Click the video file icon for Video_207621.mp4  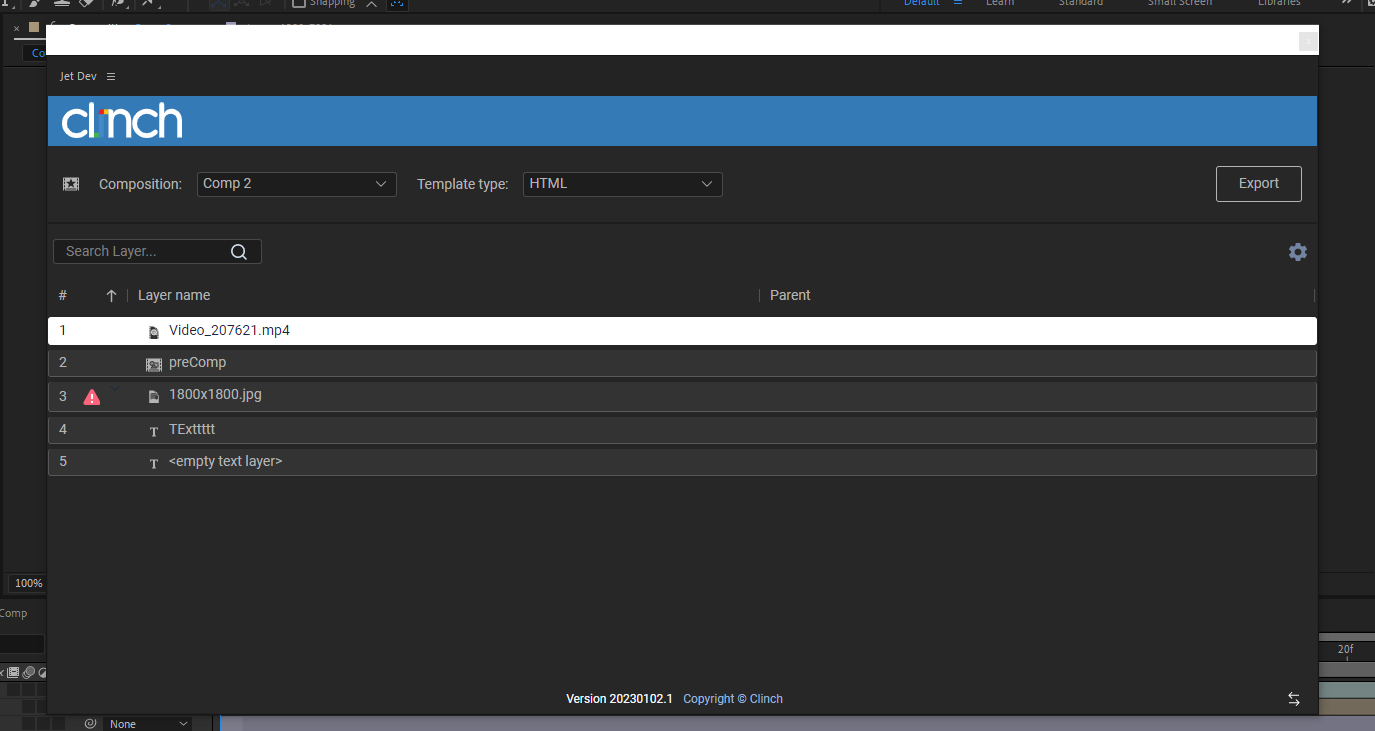pyautogui.click(x=153, y=332)
